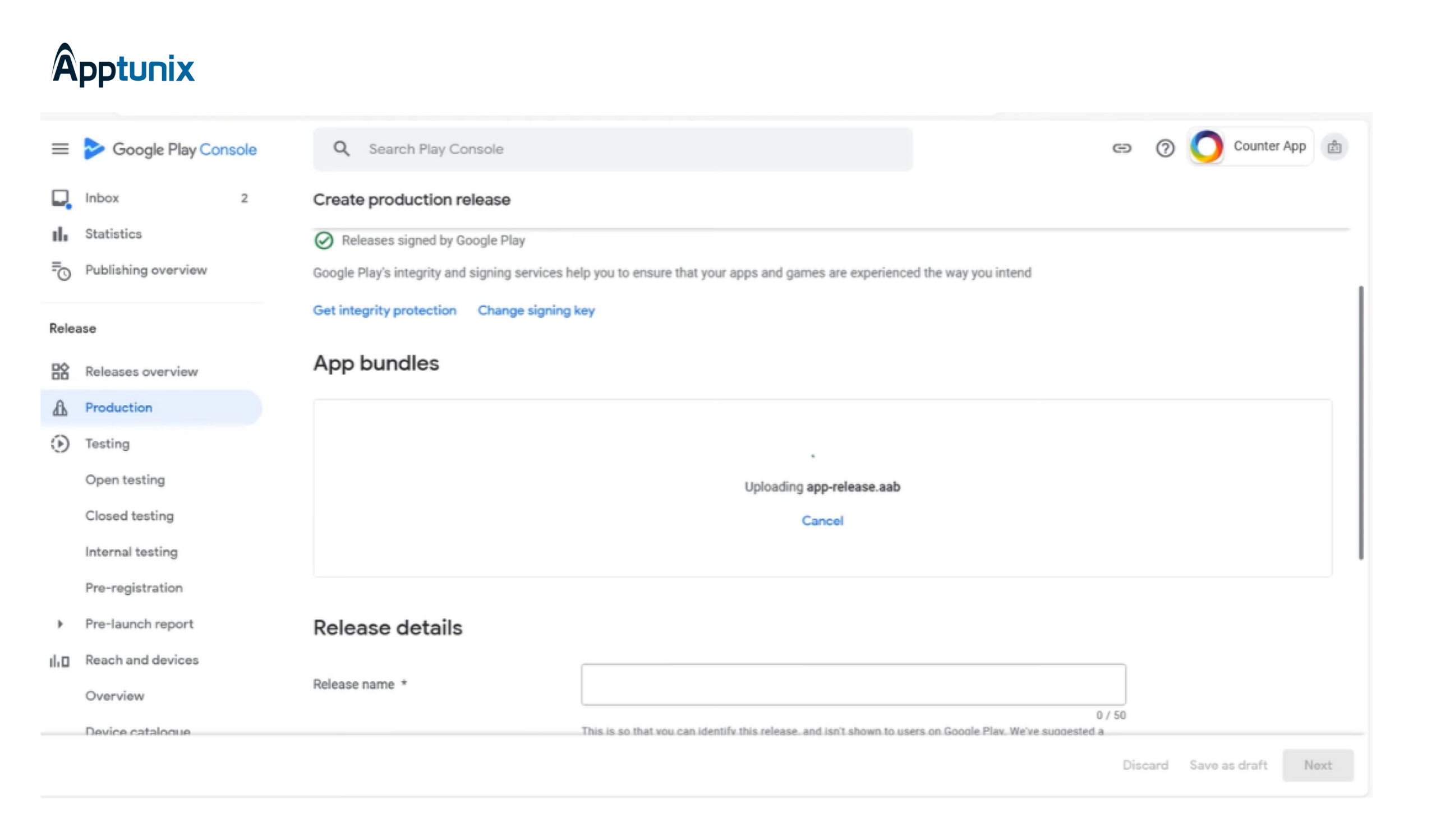Viewport: 1436px width, 840px height.
Task: Open the help question mark icon
Action: 1165,148
